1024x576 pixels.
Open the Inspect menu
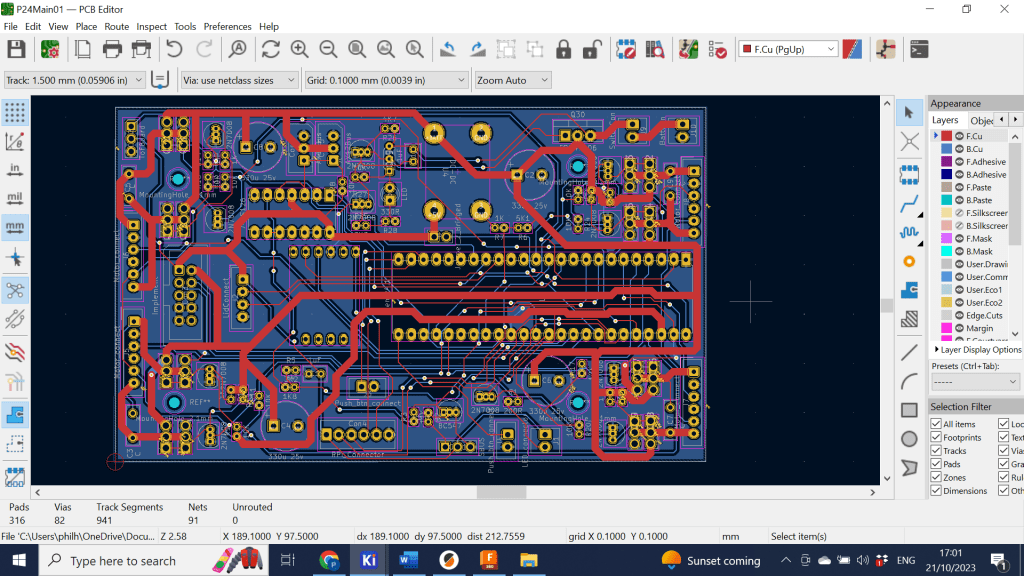pyautogui.click(x=151, y=26)
